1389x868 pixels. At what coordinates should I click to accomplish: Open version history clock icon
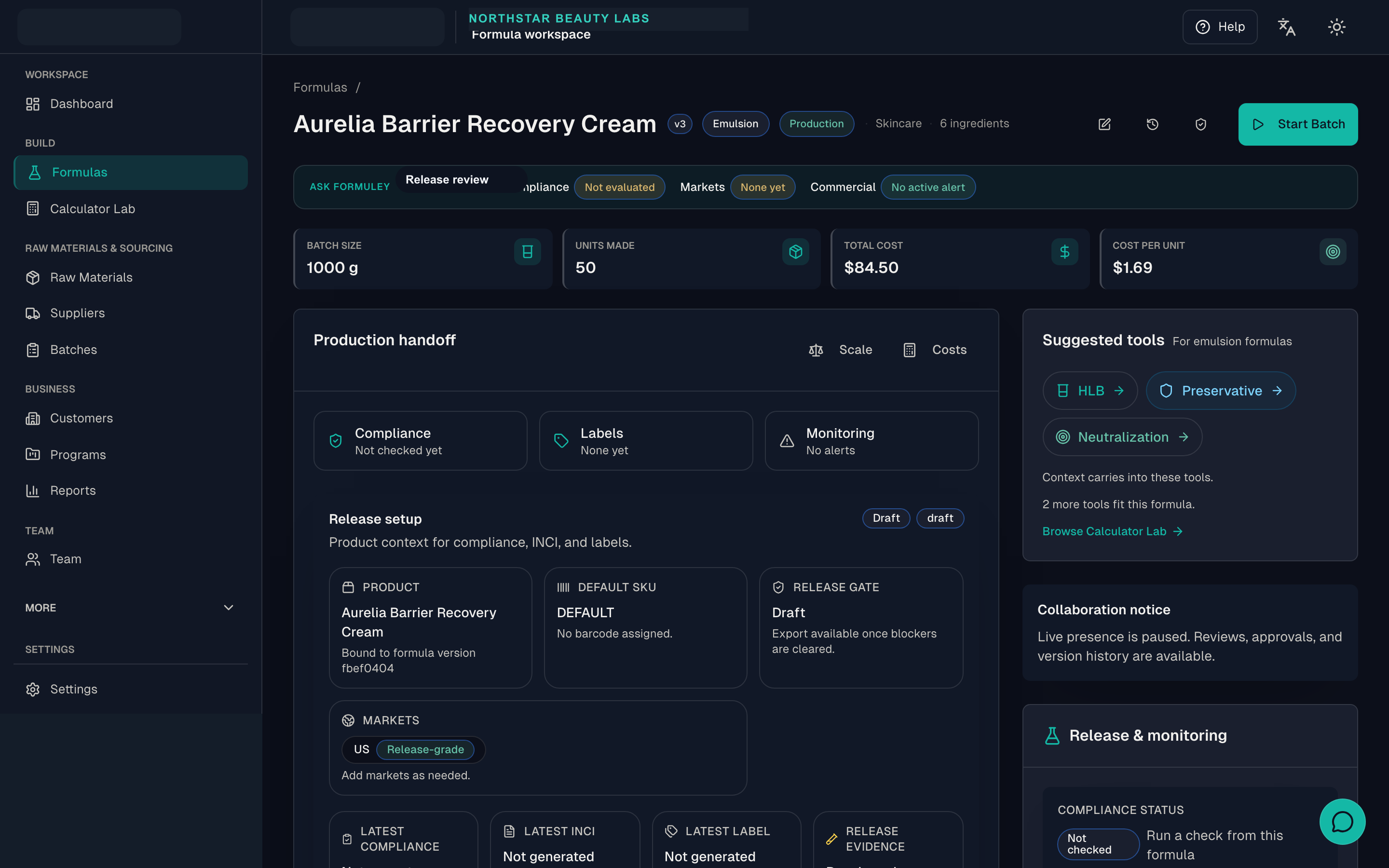click(1153, 124)
